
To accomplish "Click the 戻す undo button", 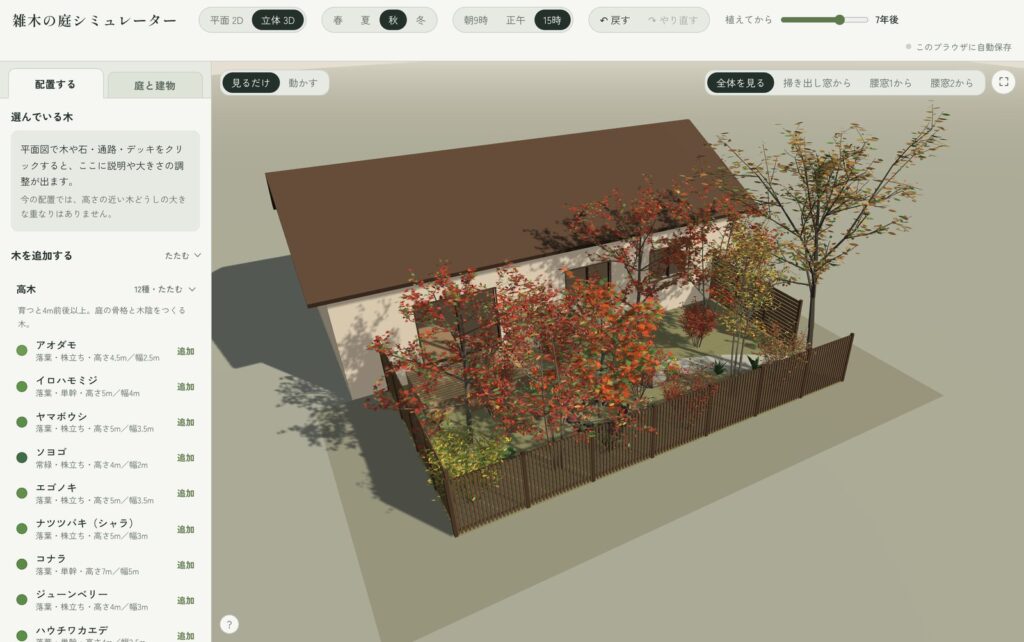I will tap(615, 20).
